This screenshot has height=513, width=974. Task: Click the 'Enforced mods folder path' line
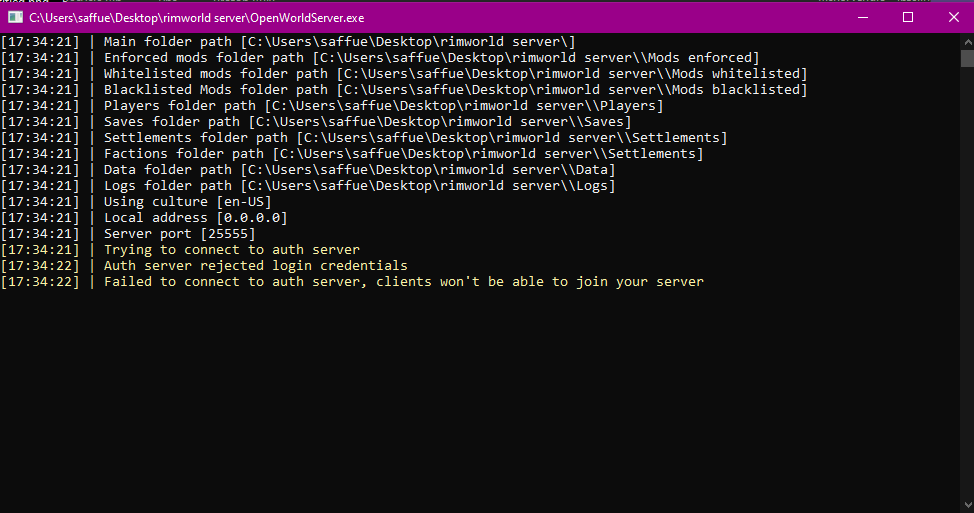[x=430, y=58]
